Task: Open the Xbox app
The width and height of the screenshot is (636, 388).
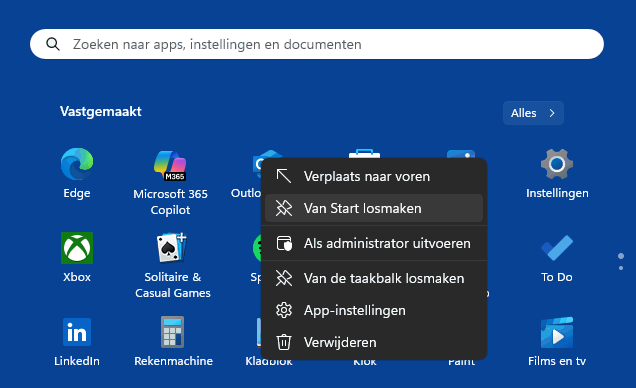Action: coord(77,248)
